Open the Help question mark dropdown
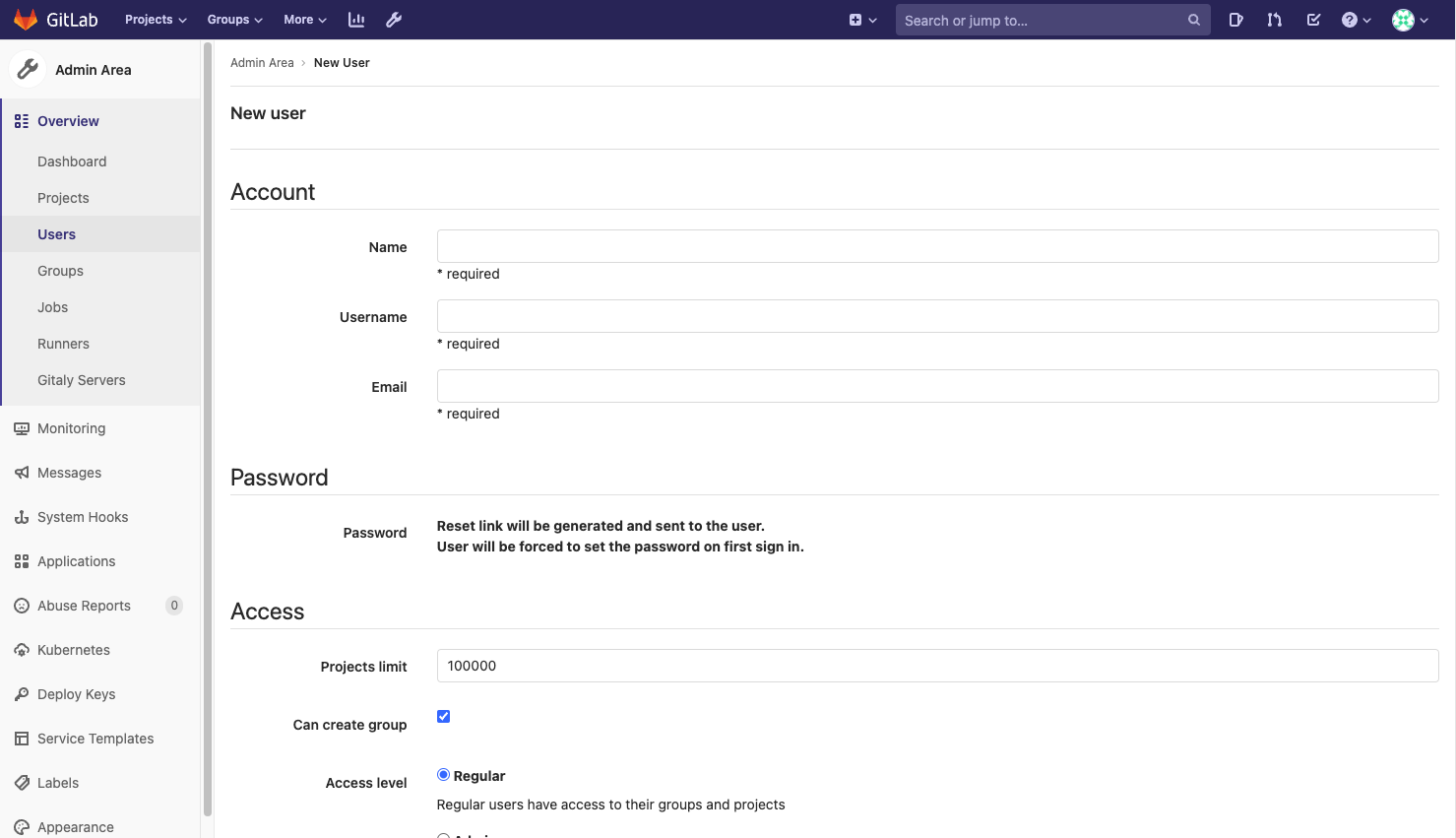This screenshot has width=1456, height=838. click(x=1356, y=20)
